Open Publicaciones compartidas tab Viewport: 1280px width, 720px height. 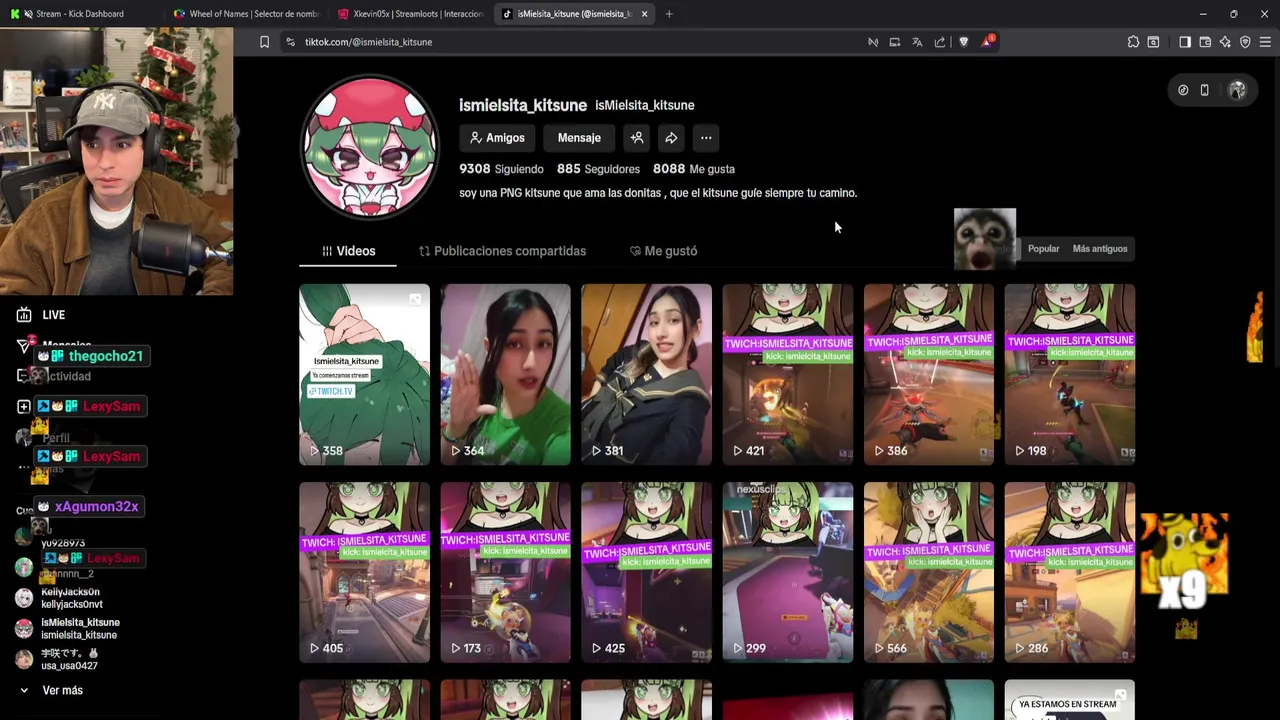pyautogui.click(x=502, y=251)
